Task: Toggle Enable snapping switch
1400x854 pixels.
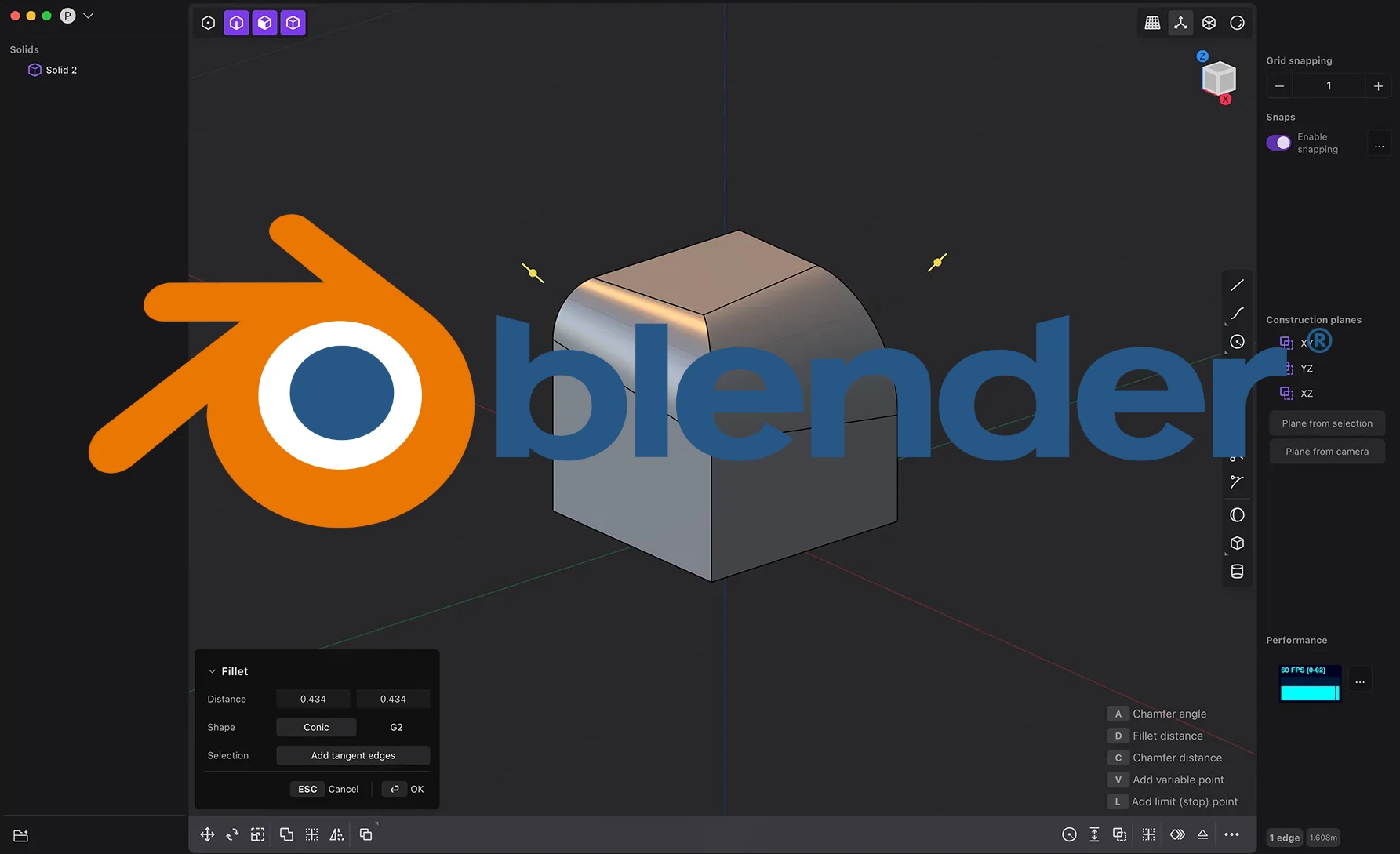Action: 1278,143
